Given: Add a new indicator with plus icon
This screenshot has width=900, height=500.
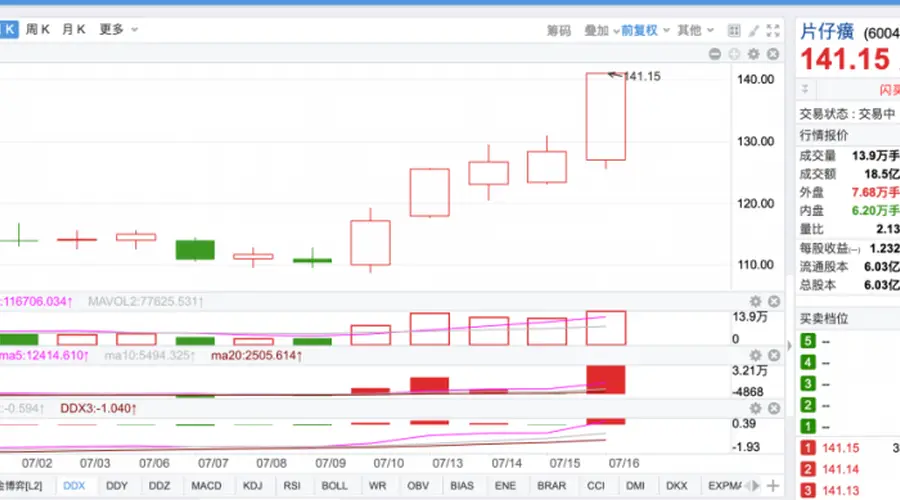Looking at the screenshot, I should 773,486.
